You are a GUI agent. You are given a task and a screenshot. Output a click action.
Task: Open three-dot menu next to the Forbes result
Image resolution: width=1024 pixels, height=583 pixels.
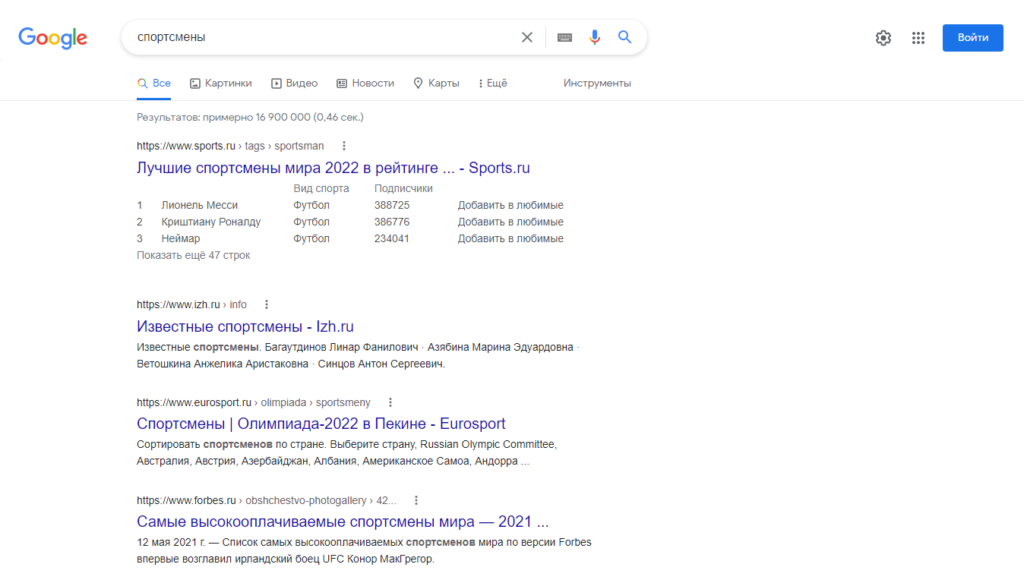417,499
